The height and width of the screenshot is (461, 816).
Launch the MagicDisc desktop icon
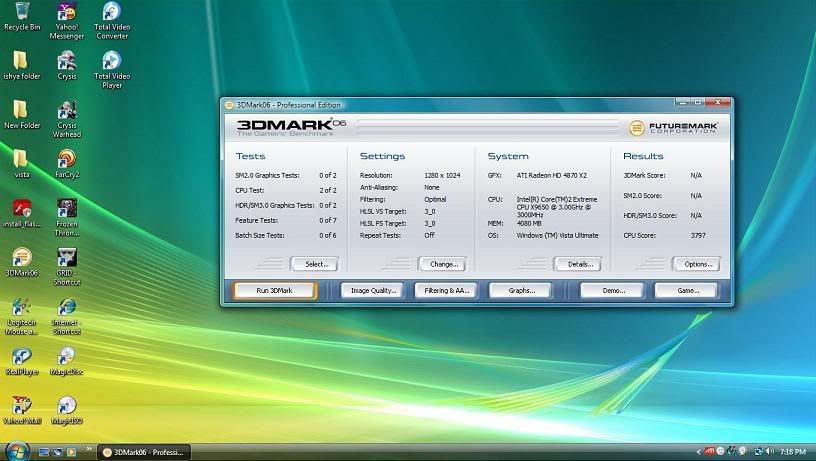pyautogui.click(x=66, y=356)
